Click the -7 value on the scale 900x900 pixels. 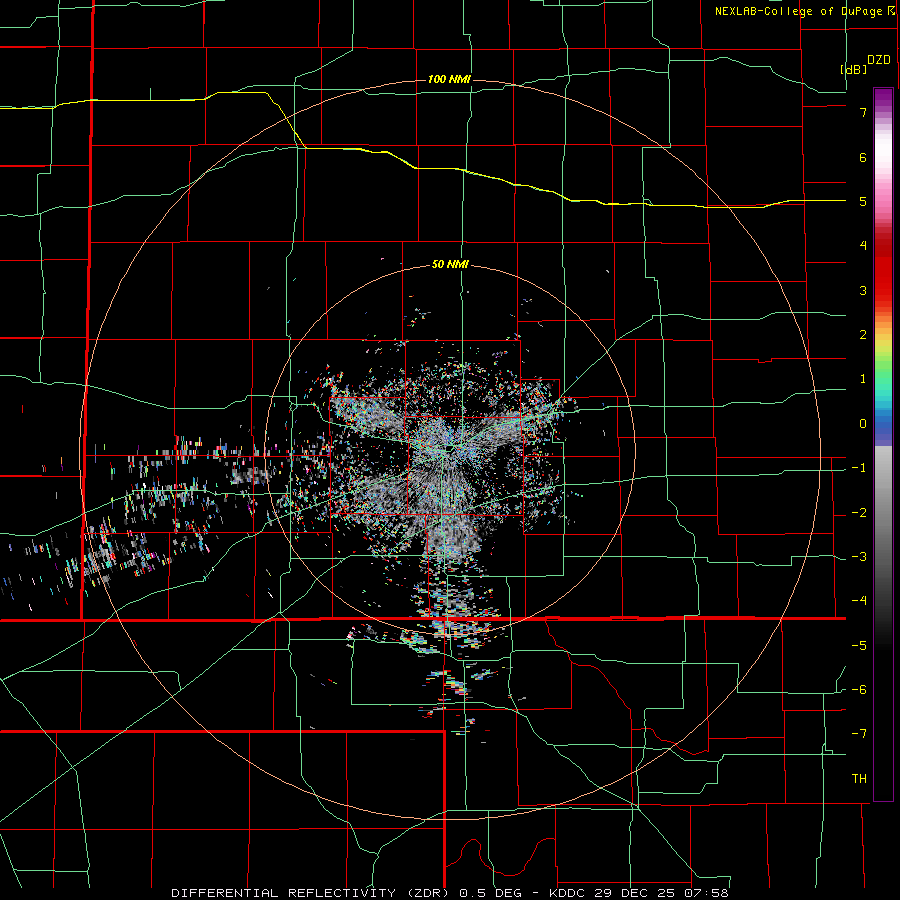tap(859, 734)
